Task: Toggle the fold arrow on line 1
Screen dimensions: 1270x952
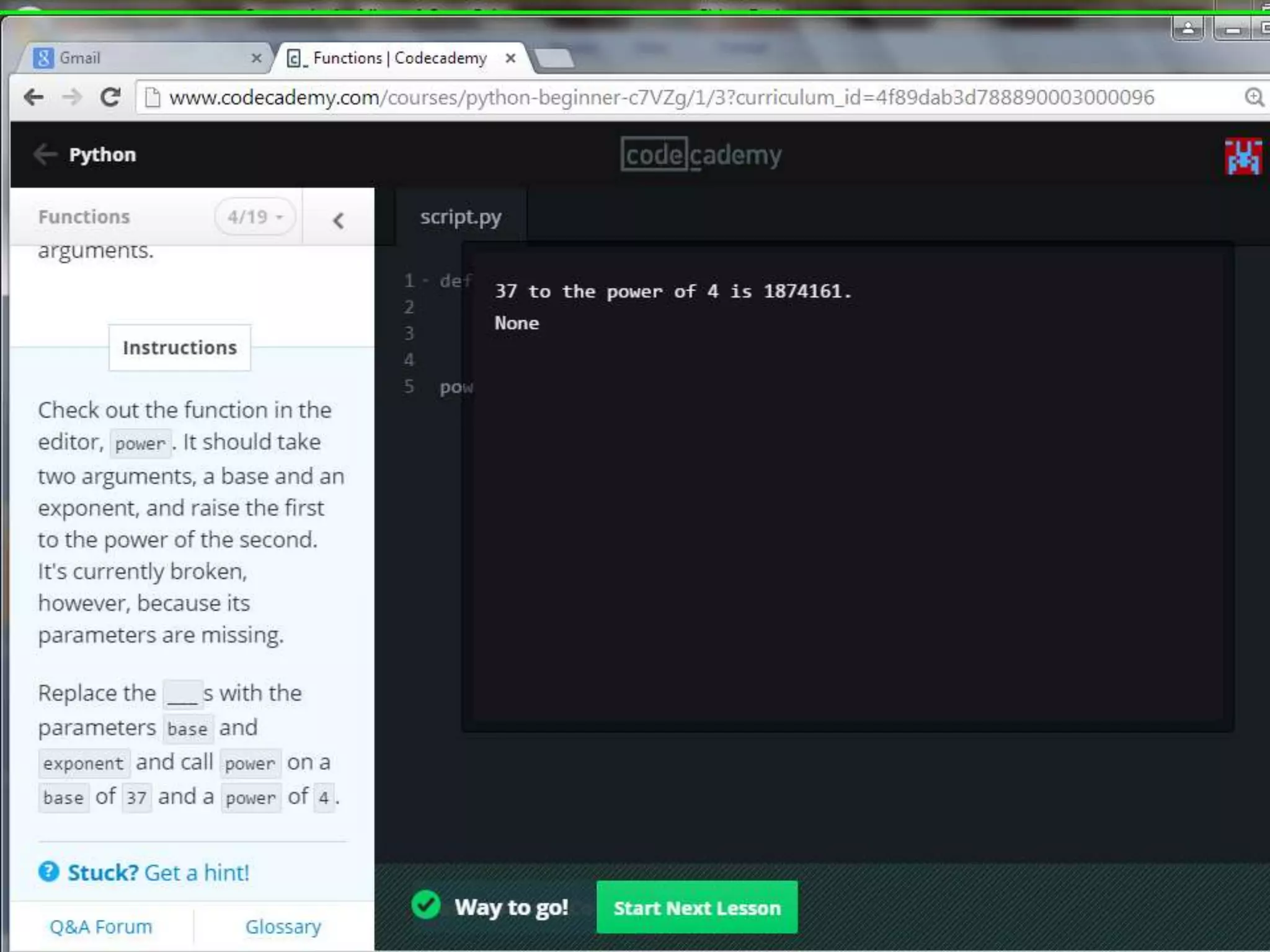Action: pos(425,281)
